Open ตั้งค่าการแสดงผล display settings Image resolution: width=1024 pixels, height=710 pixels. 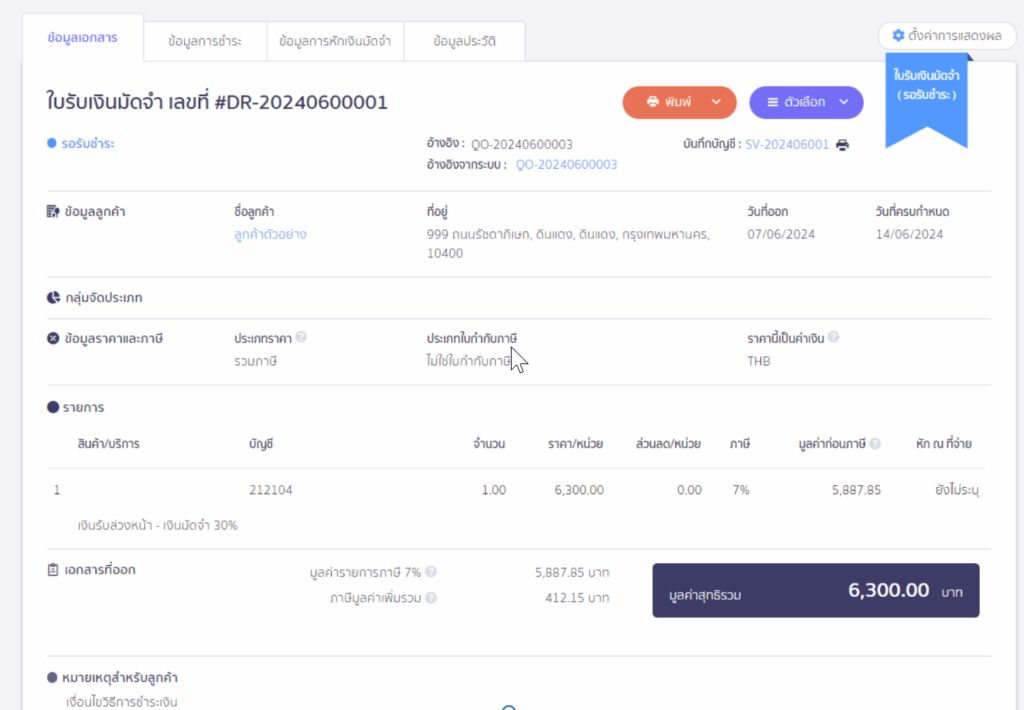click(947, 35)
